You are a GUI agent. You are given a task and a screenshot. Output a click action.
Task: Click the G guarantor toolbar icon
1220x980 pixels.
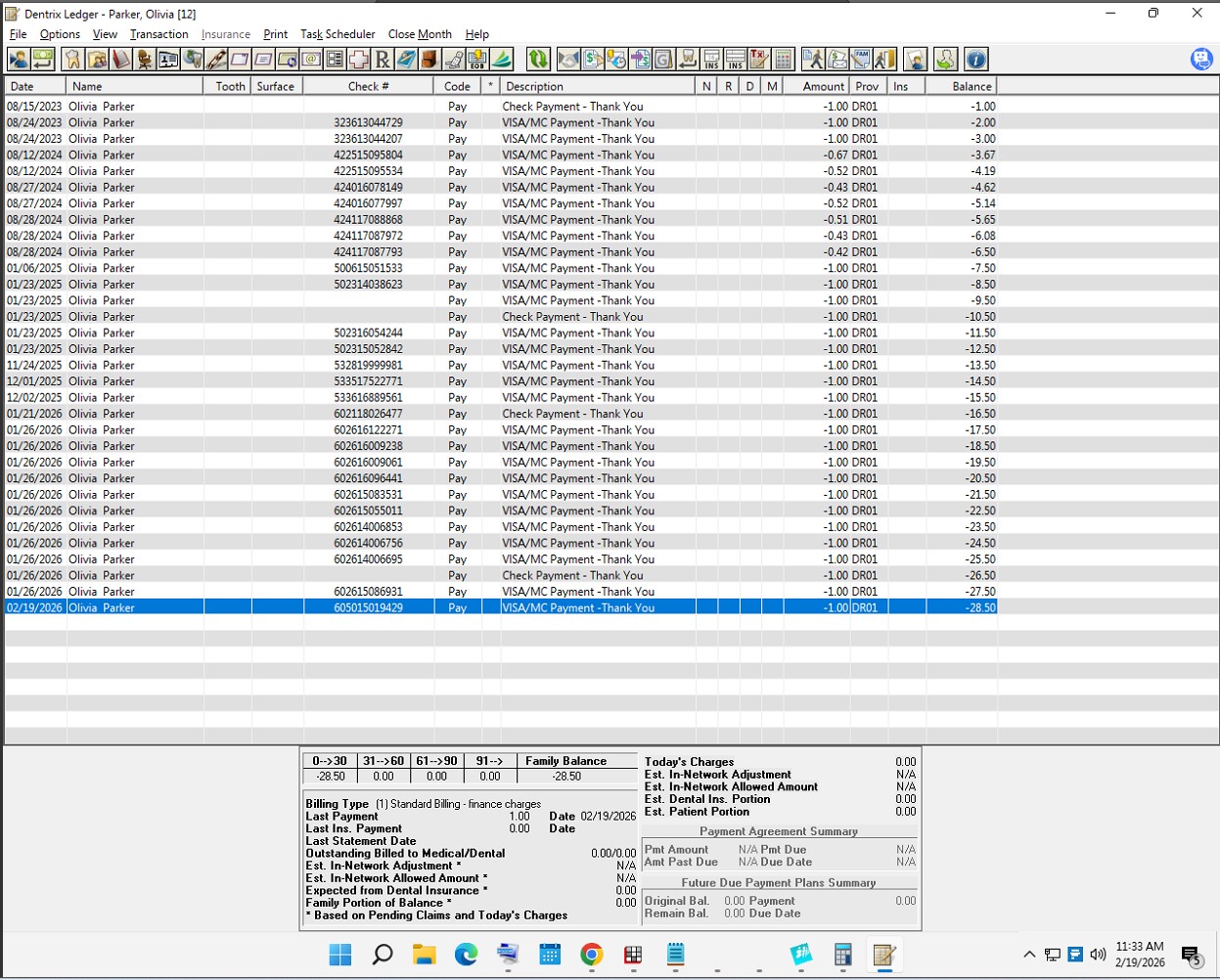pyautogui.click(x=662, y=60)
